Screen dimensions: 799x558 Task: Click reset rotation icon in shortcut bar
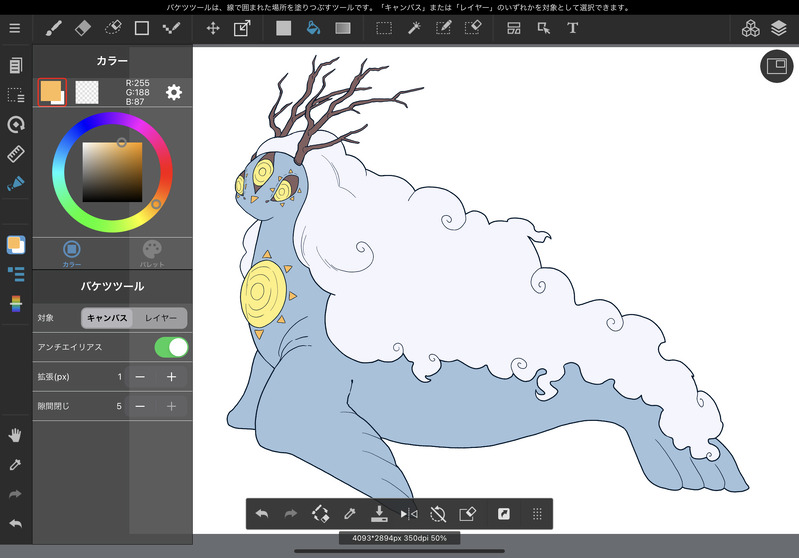pos(438,514)
